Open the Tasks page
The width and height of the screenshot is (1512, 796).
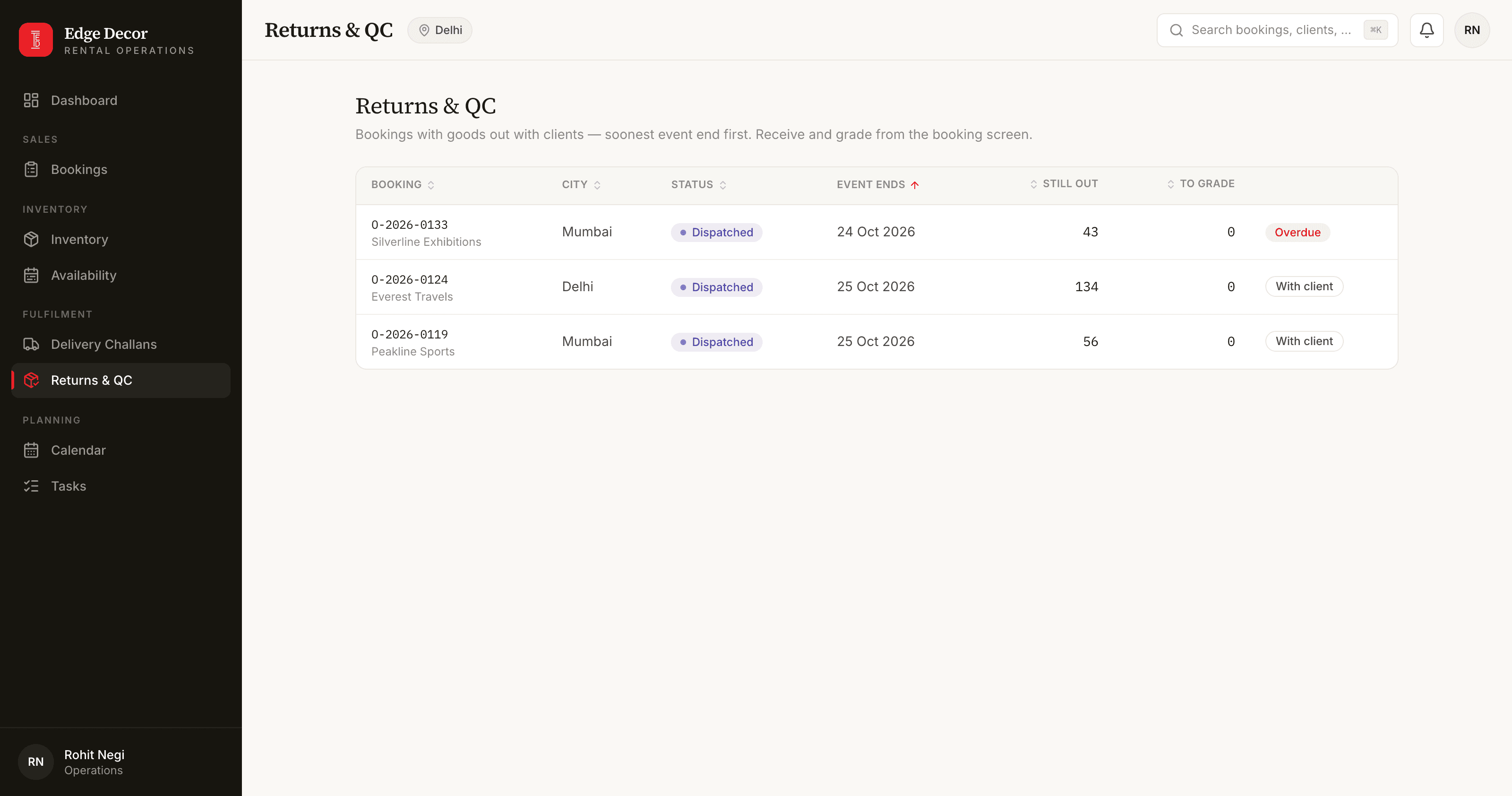[121, 485]
